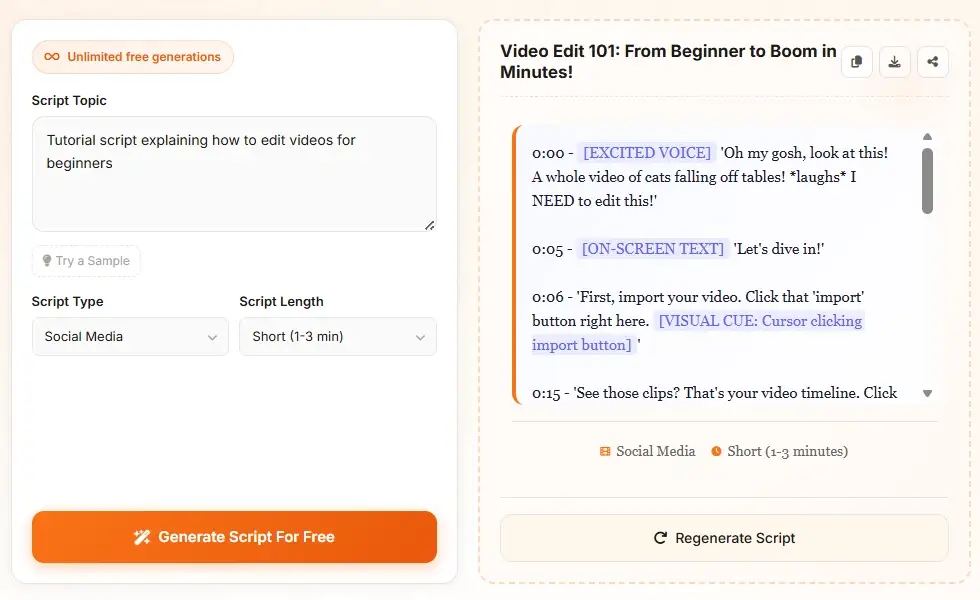Click the [EXCITED VOICE] tag
The image size is (980, 600).
[x=647, y=152]
